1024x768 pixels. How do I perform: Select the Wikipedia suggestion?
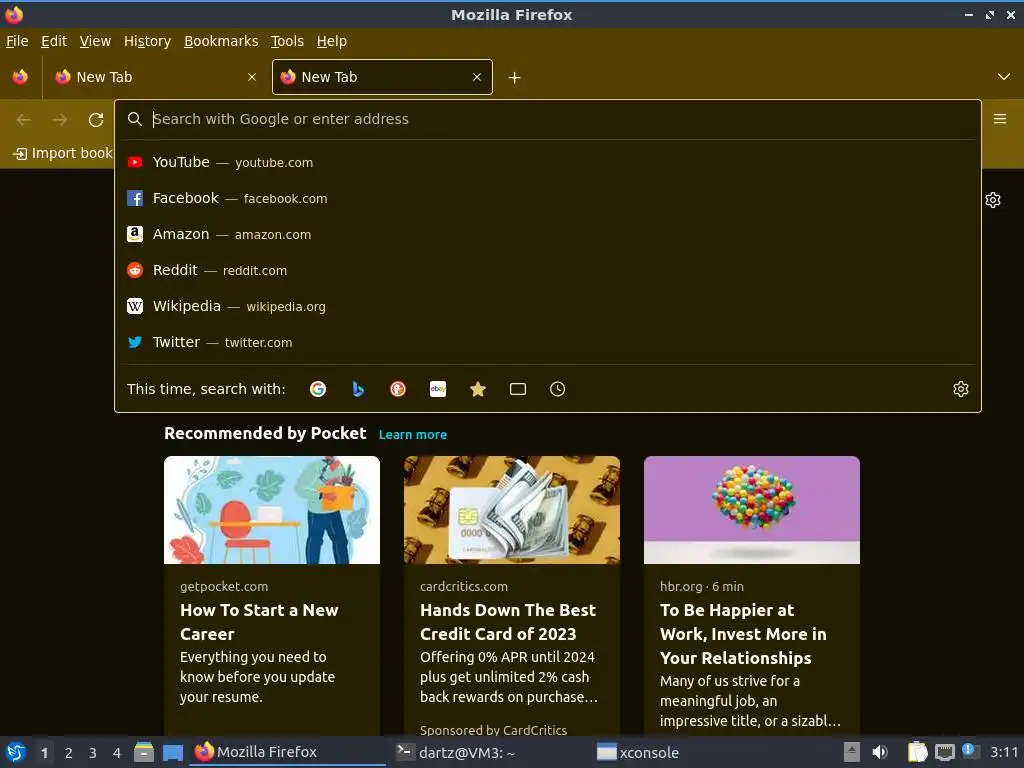547,306
